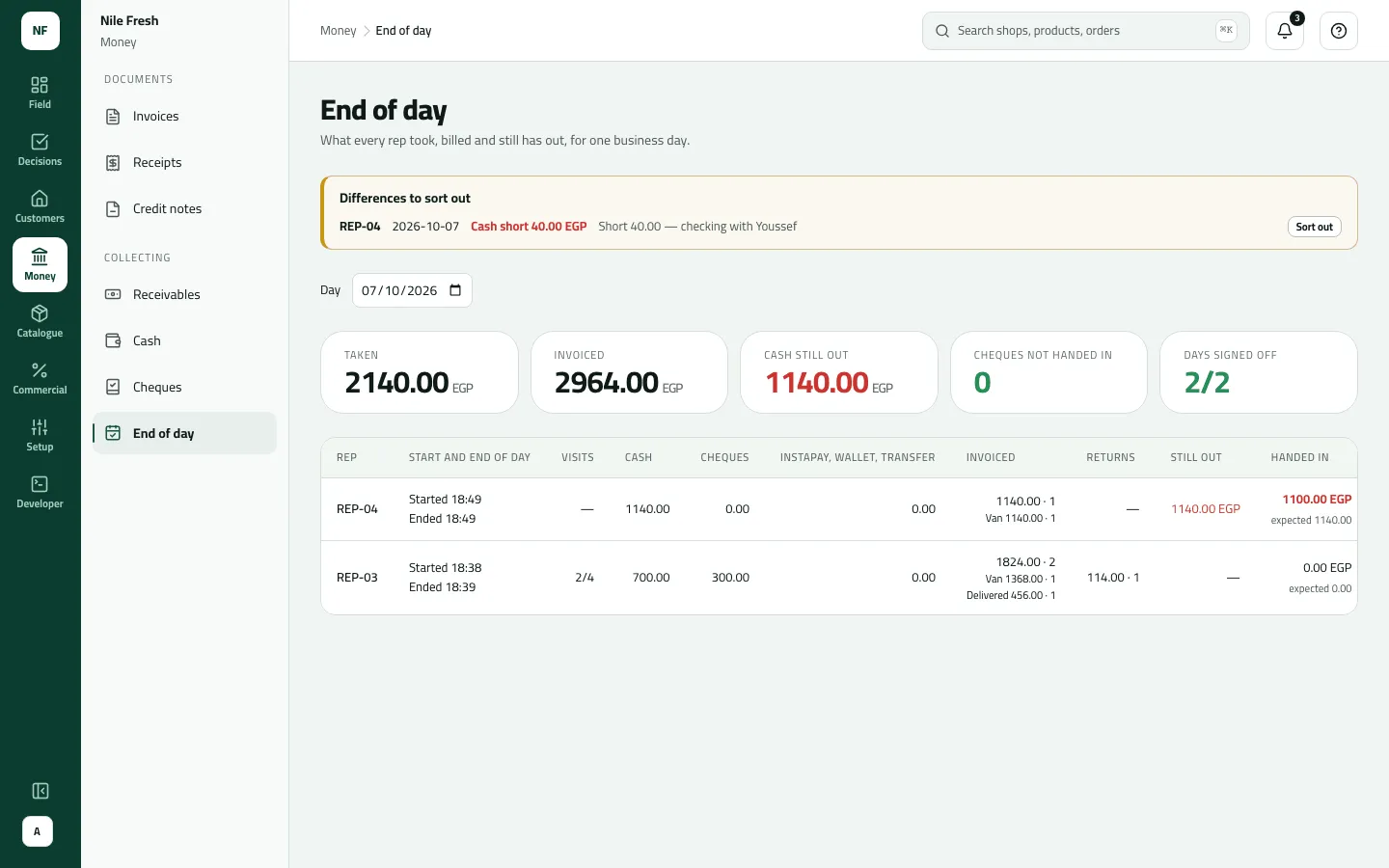
Task: Open Invoices page
Action: 184,117
